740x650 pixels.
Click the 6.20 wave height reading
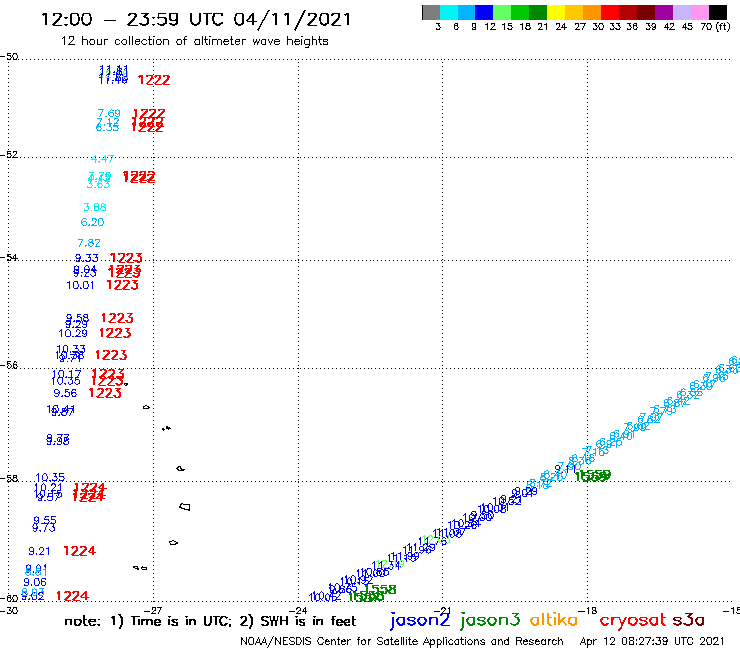[92, 222]
